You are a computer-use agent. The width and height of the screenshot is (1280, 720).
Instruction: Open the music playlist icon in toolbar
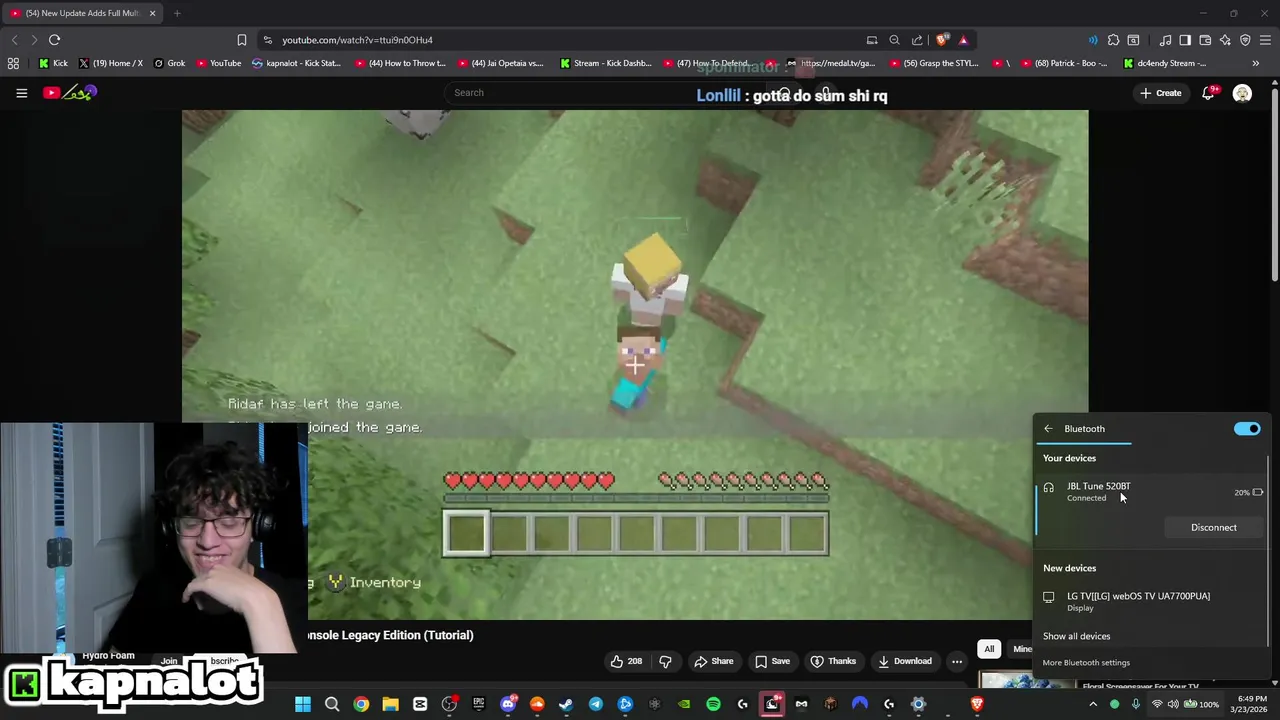tap(1165, 40)
